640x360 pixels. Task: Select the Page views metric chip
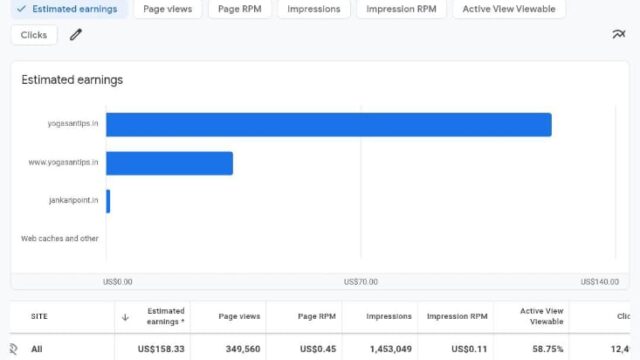(168, 9)
